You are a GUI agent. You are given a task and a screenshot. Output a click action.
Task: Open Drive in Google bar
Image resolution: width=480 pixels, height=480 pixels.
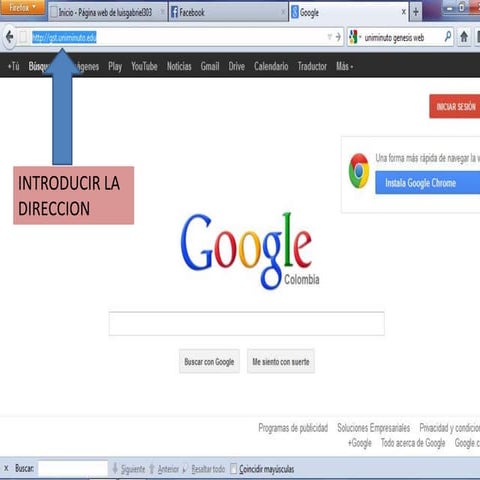[x=237, y=66]
